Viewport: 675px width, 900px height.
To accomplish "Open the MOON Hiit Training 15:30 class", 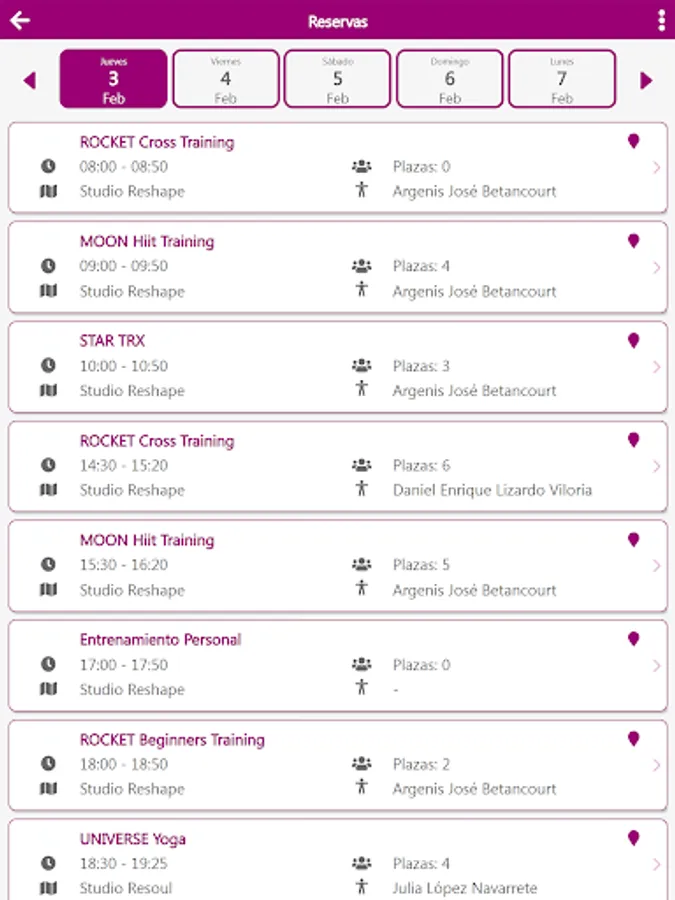I will point(338,566).
